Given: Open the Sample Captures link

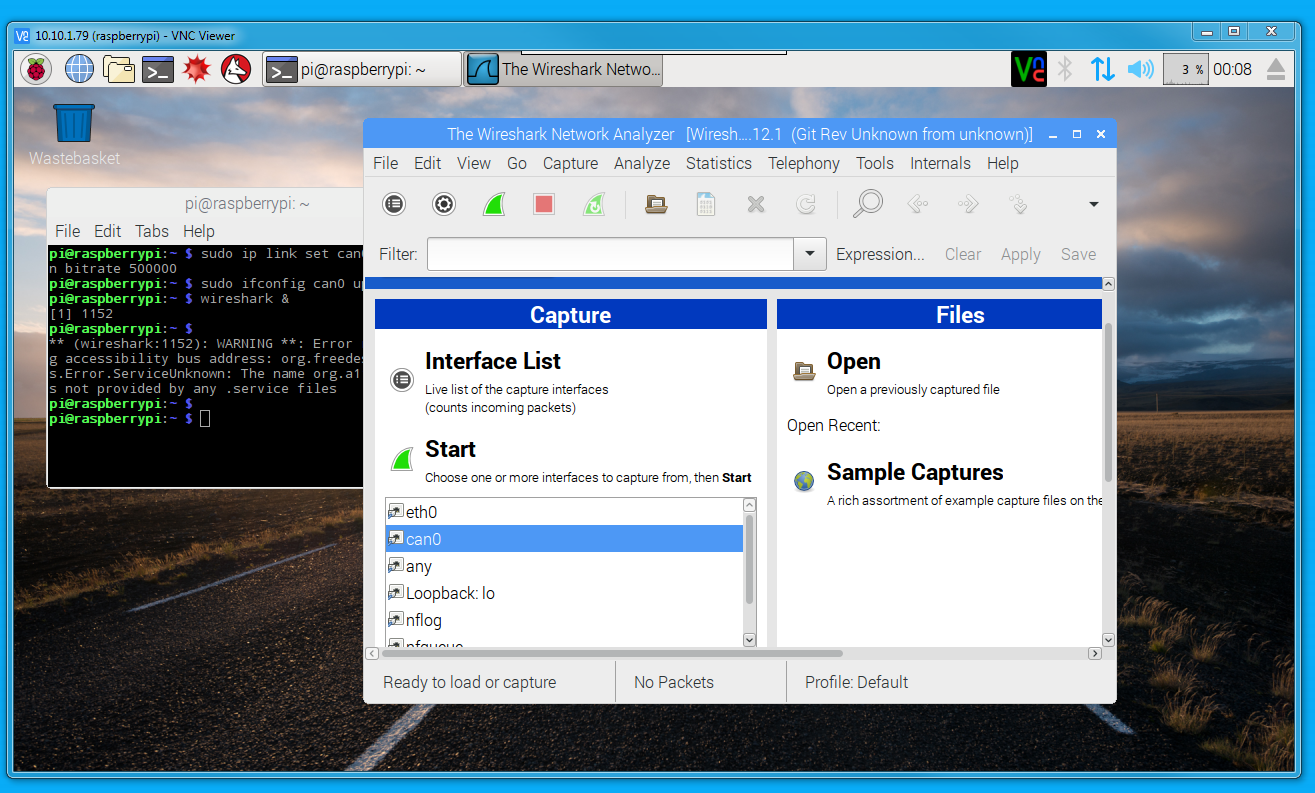Looking at the screenshot, I should tap(915, 472).
